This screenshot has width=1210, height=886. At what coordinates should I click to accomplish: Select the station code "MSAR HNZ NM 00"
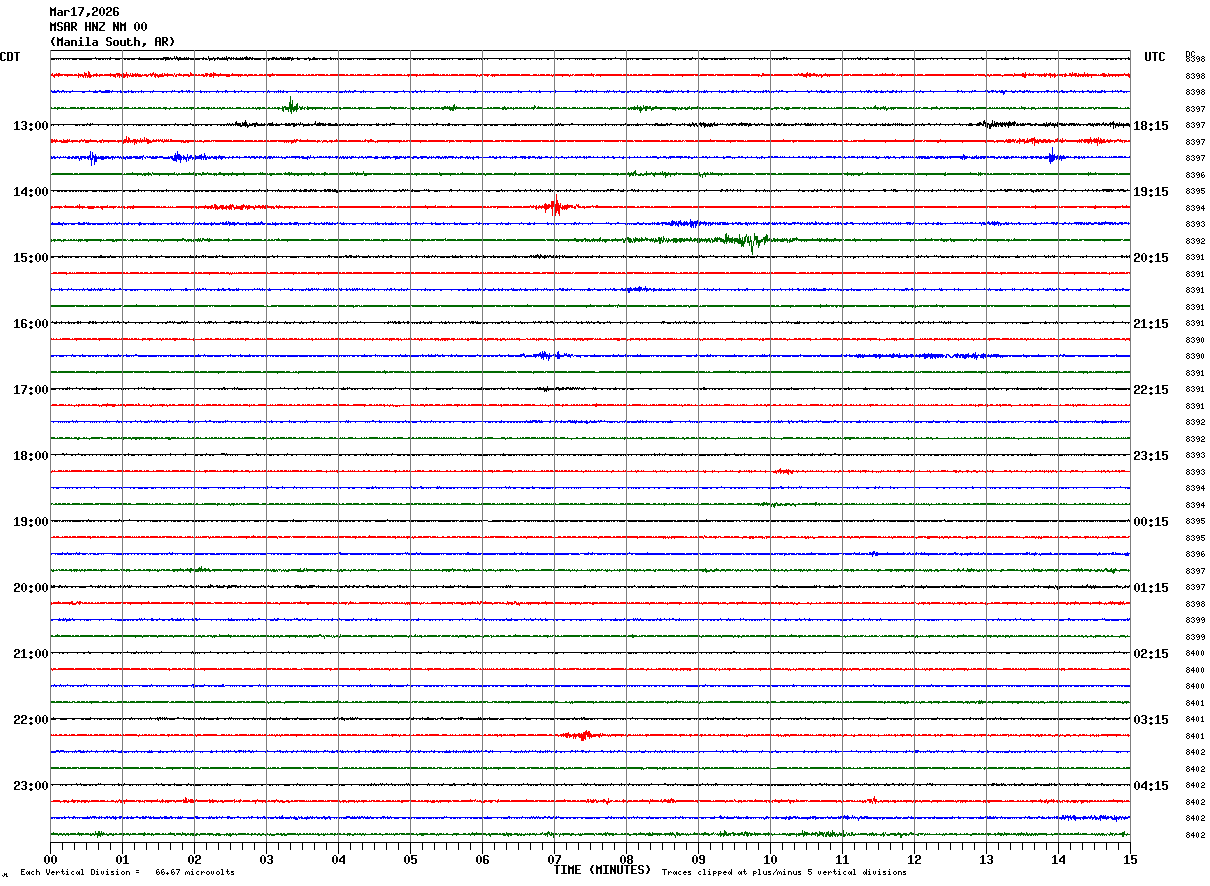pos(98,27)
